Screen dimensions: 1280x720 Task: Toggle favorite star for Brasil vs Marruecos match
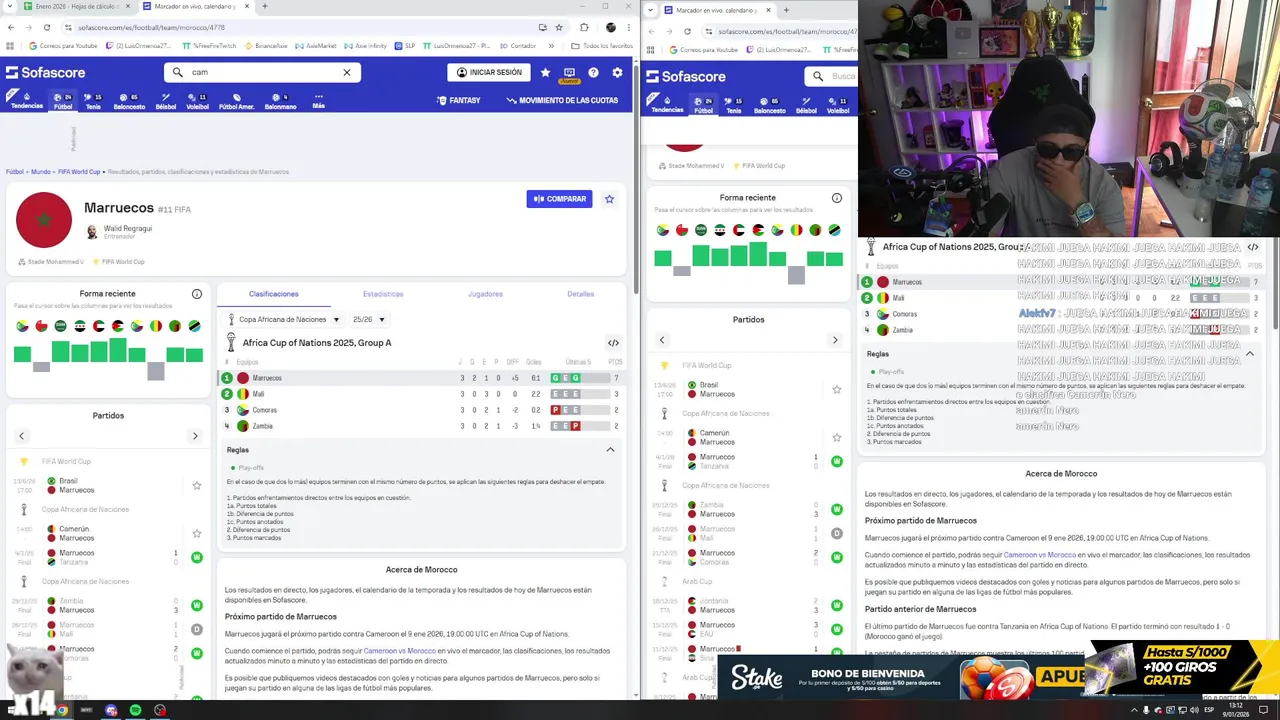(x=197, y=486)
